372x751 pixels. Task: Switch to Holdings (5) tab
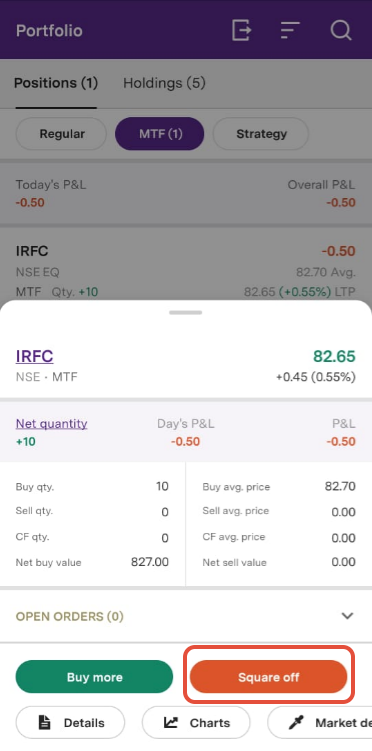pos(164,83)
